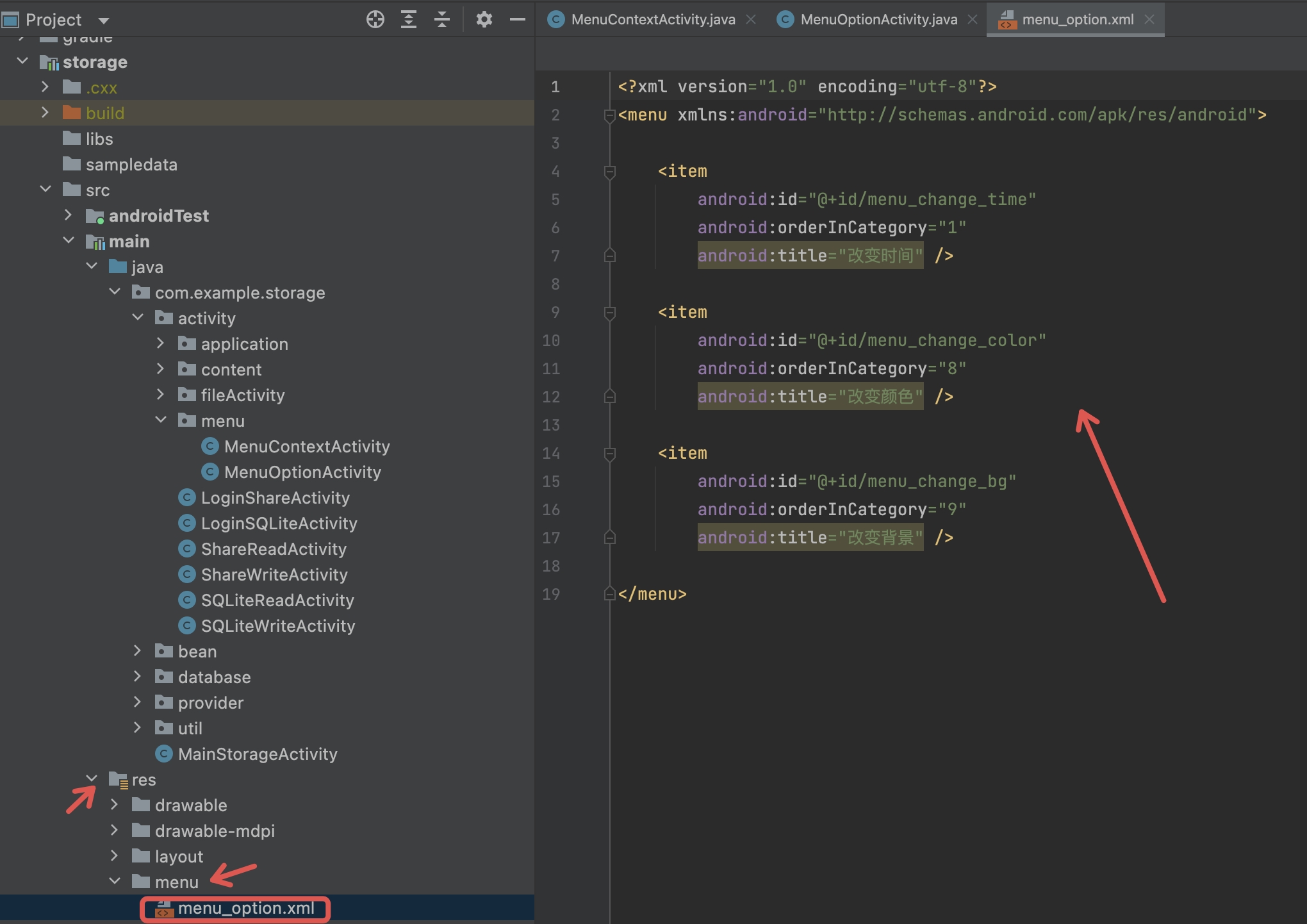Select LoginSQLiteActivity in the project tree
Image resolution: width=1307 pixels, height=924 pixels.
point(279,524)
